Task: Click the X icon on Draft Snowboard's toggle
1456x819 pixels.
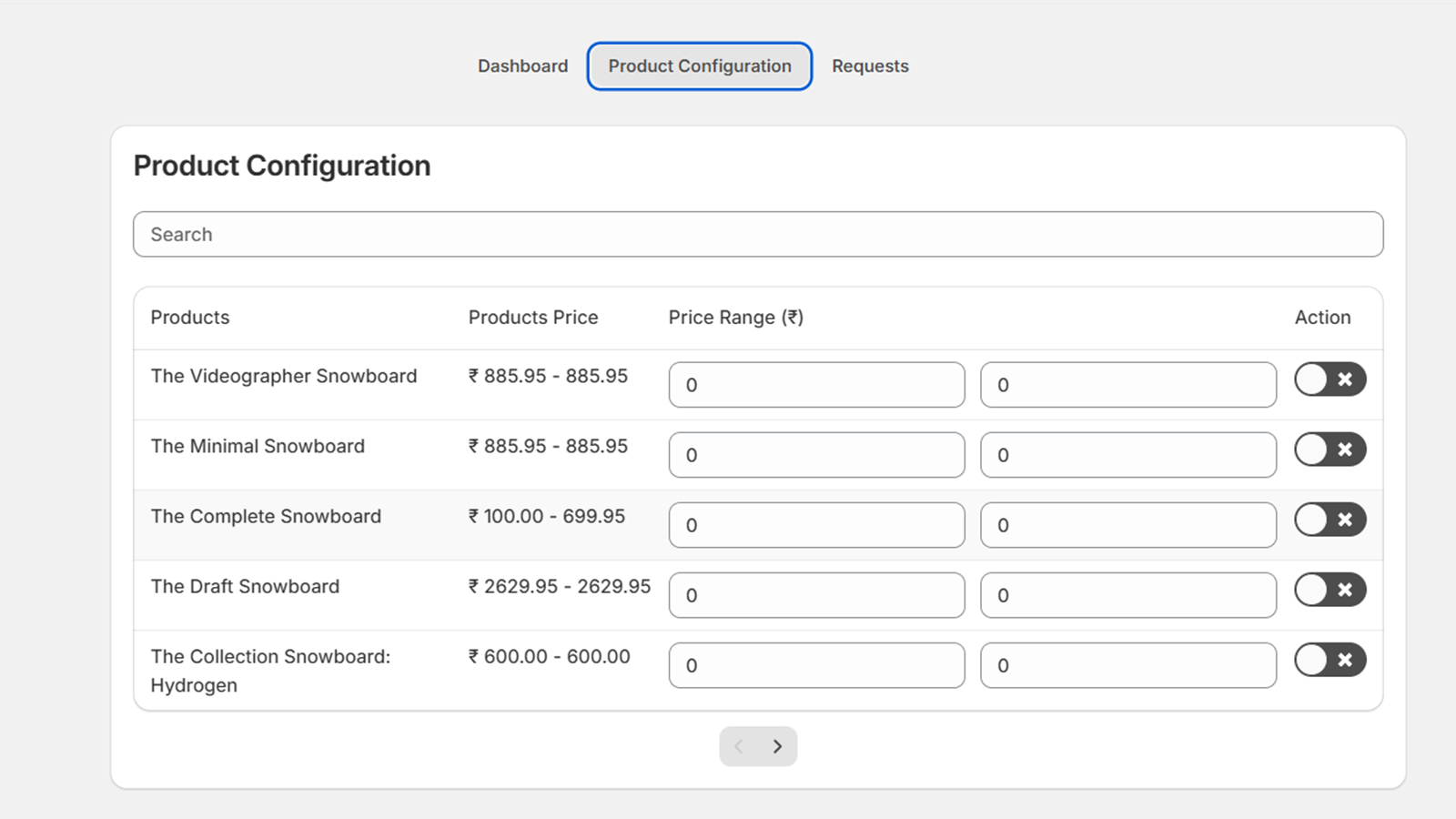Action: 1344,590
